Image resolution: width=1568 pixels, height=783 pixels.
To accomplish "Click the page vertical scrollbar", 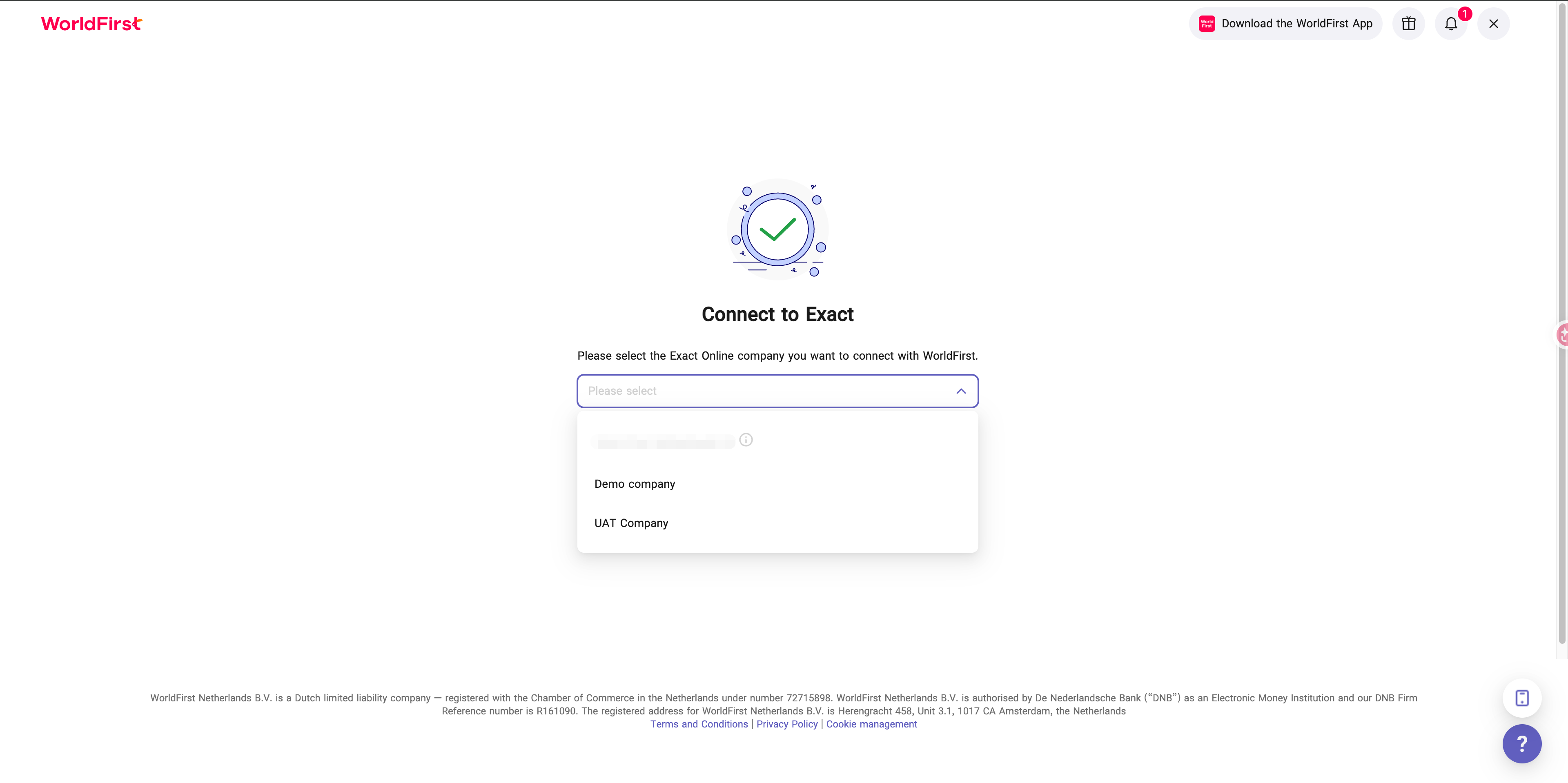I will coord(1562,323).
